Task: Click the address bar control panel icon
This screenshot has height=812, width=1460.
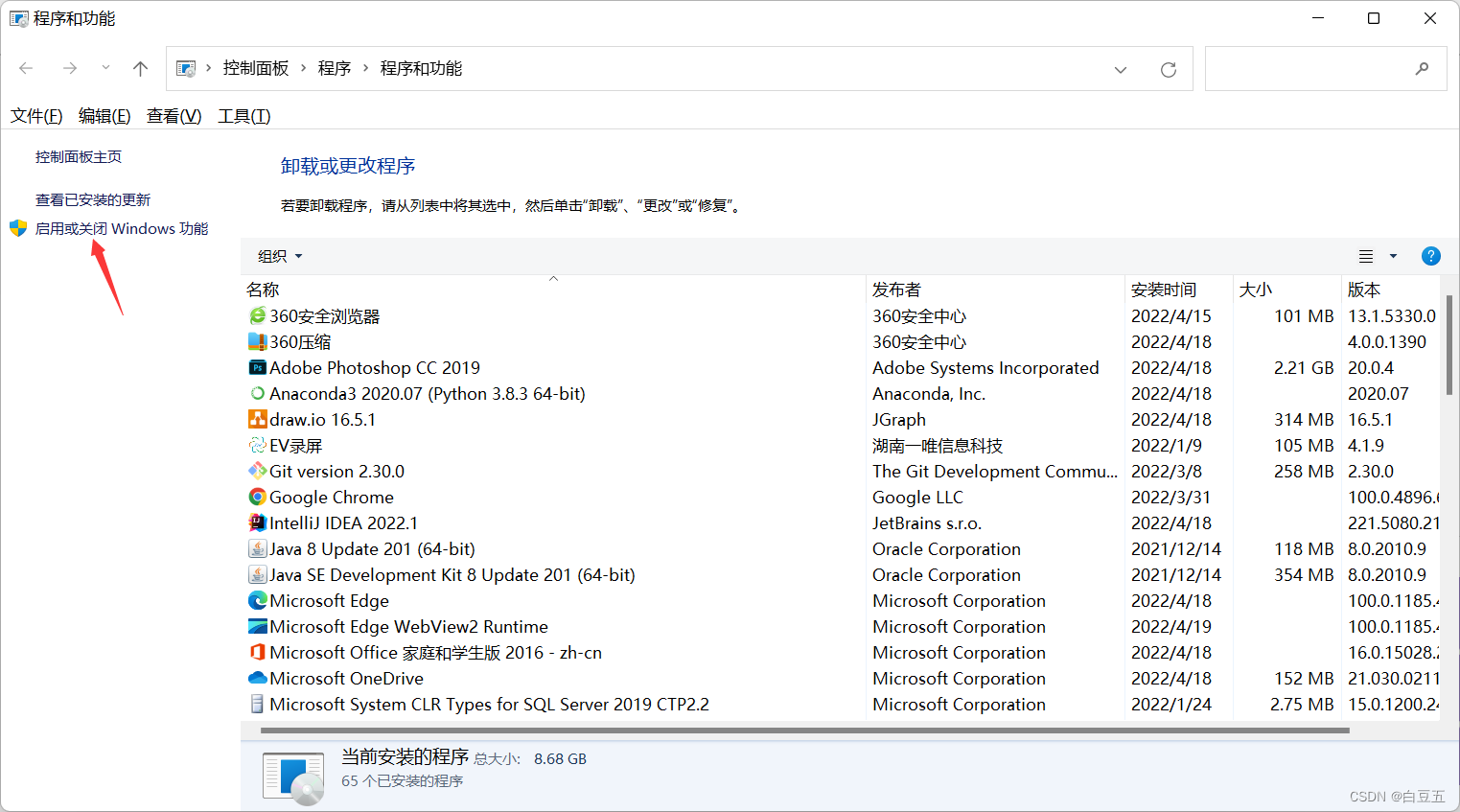Action: (186, 69)
